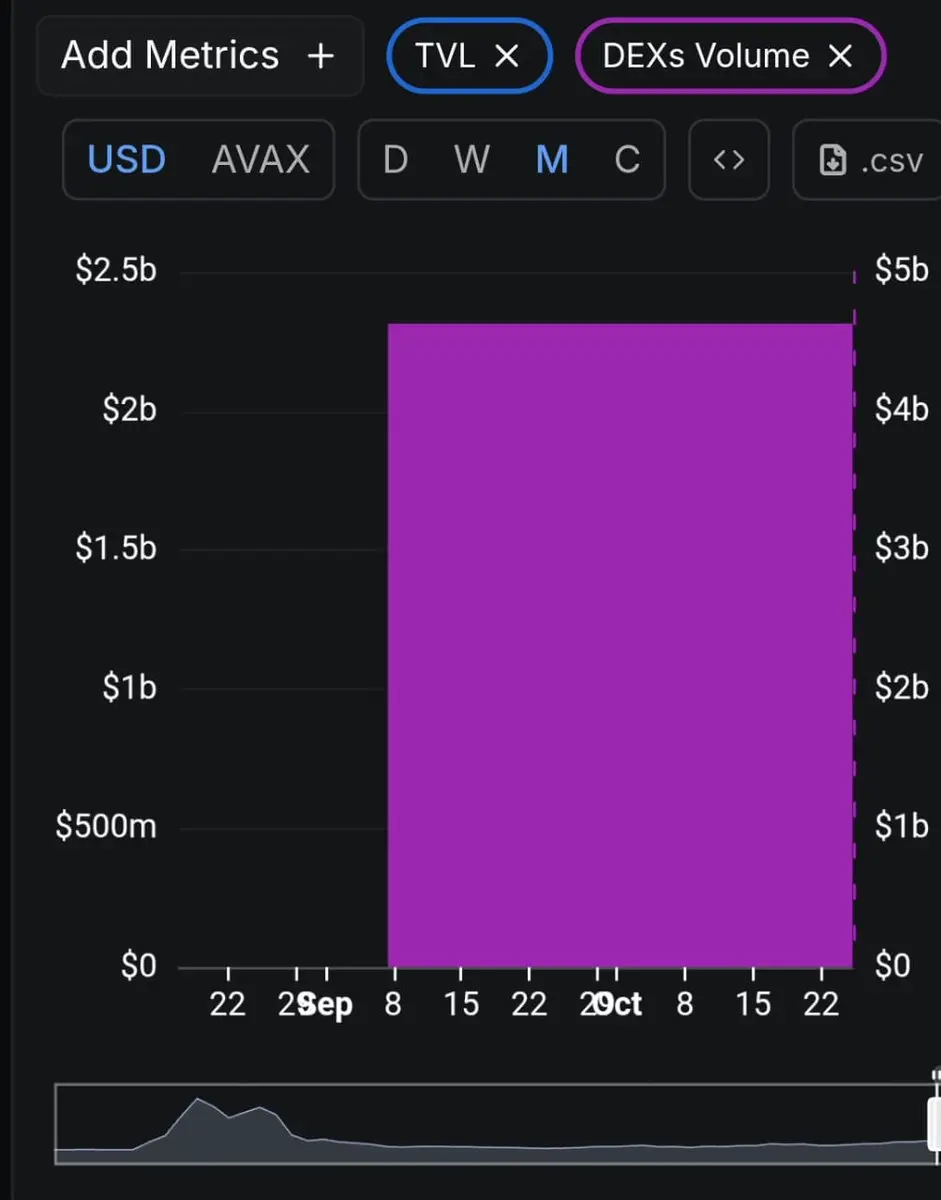
Task: Click the TVL metric chip
Action: click(446, 56)
